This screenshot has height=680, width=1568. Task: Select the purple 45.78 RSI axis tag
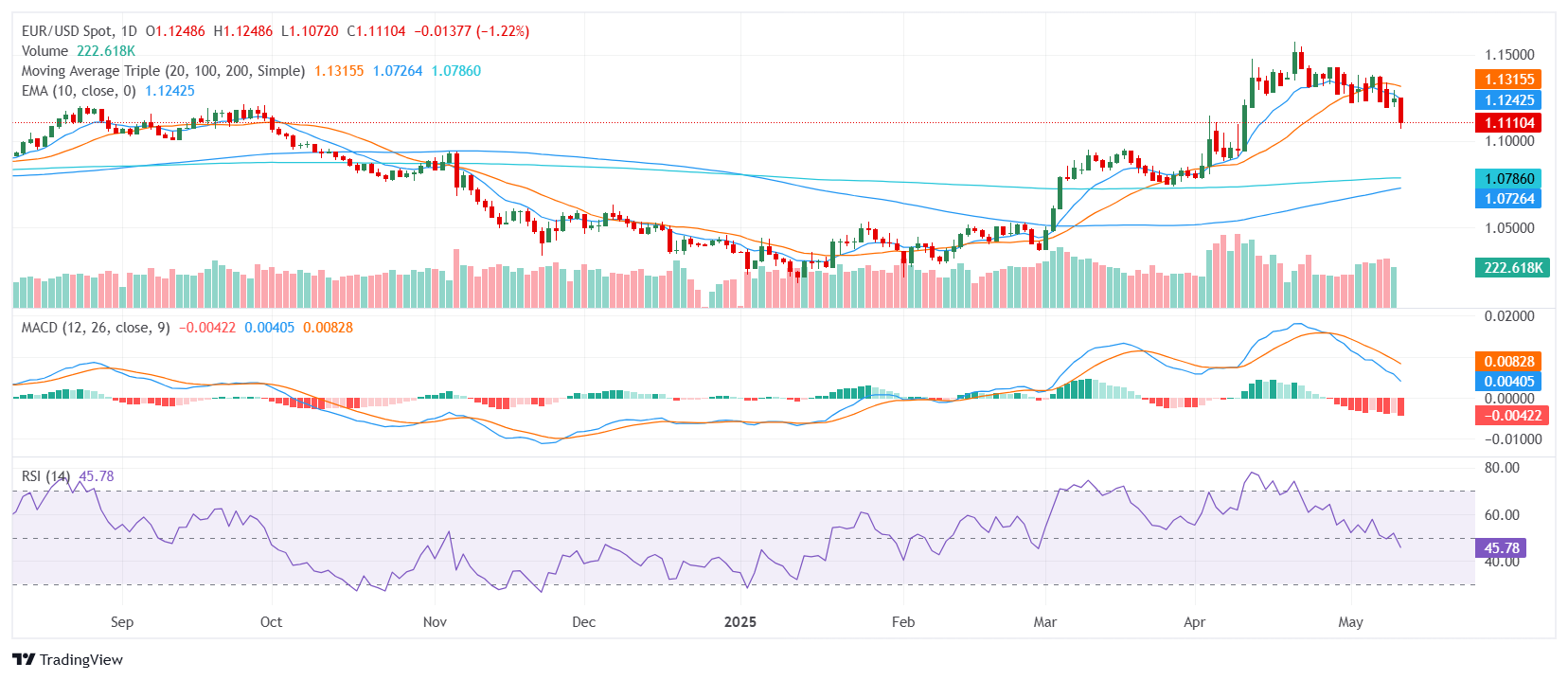[1501, 548]
